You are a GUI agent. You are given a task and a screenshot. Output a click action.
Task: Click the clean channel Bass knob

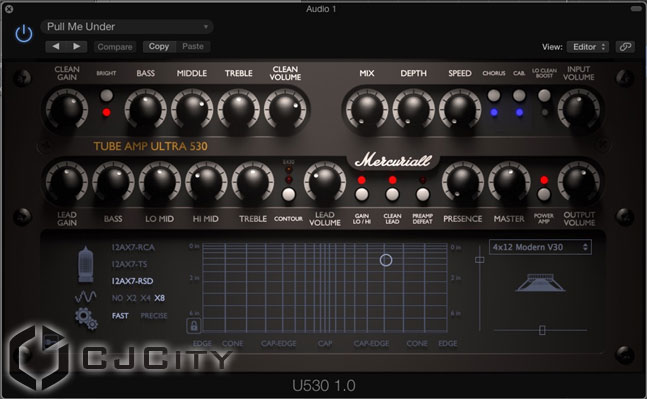coord(146,109)
